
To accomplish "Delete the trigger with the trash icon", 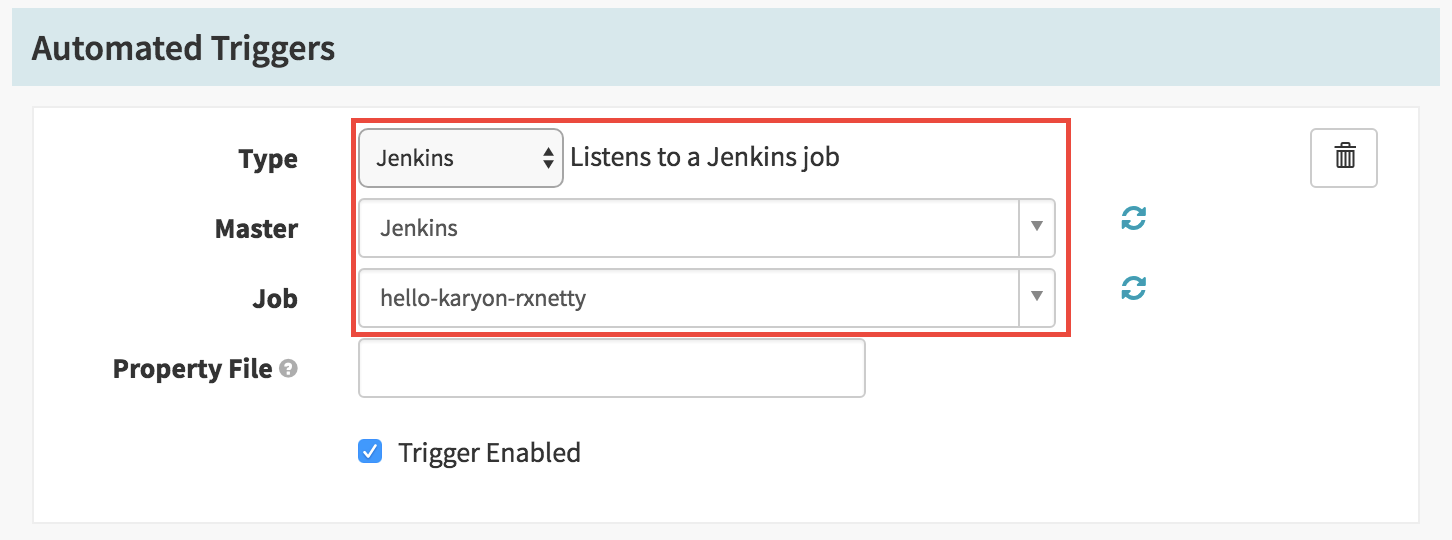I will 1344,158.
